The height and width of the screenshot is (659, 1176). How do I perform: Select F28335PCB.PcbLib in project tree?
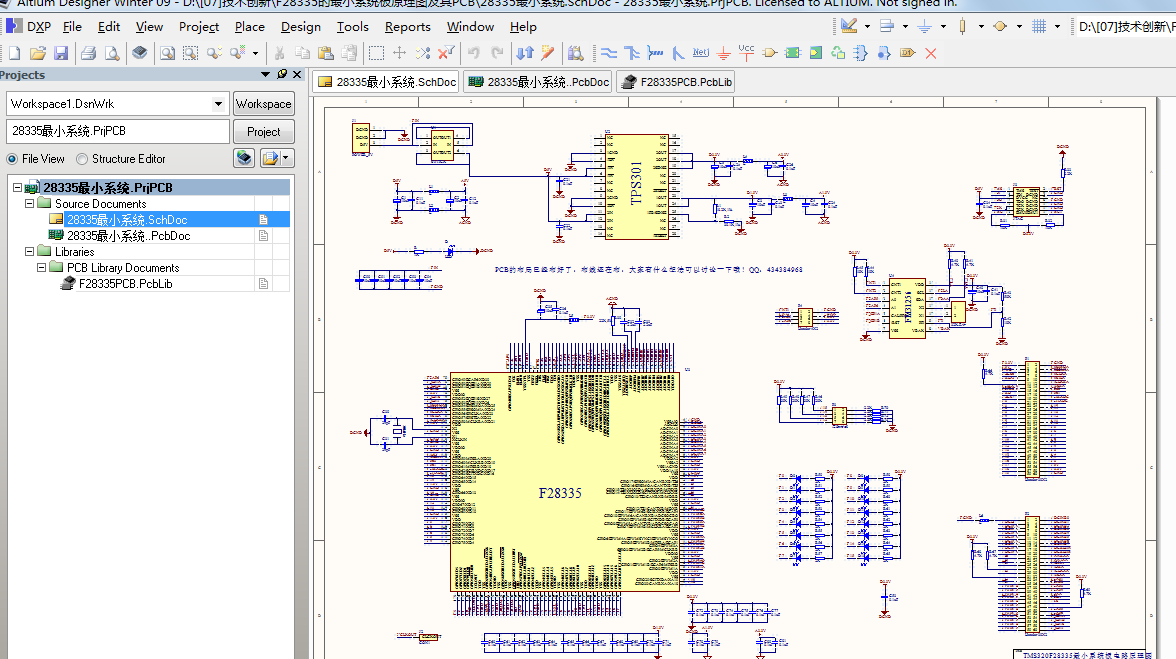(125, 283)
